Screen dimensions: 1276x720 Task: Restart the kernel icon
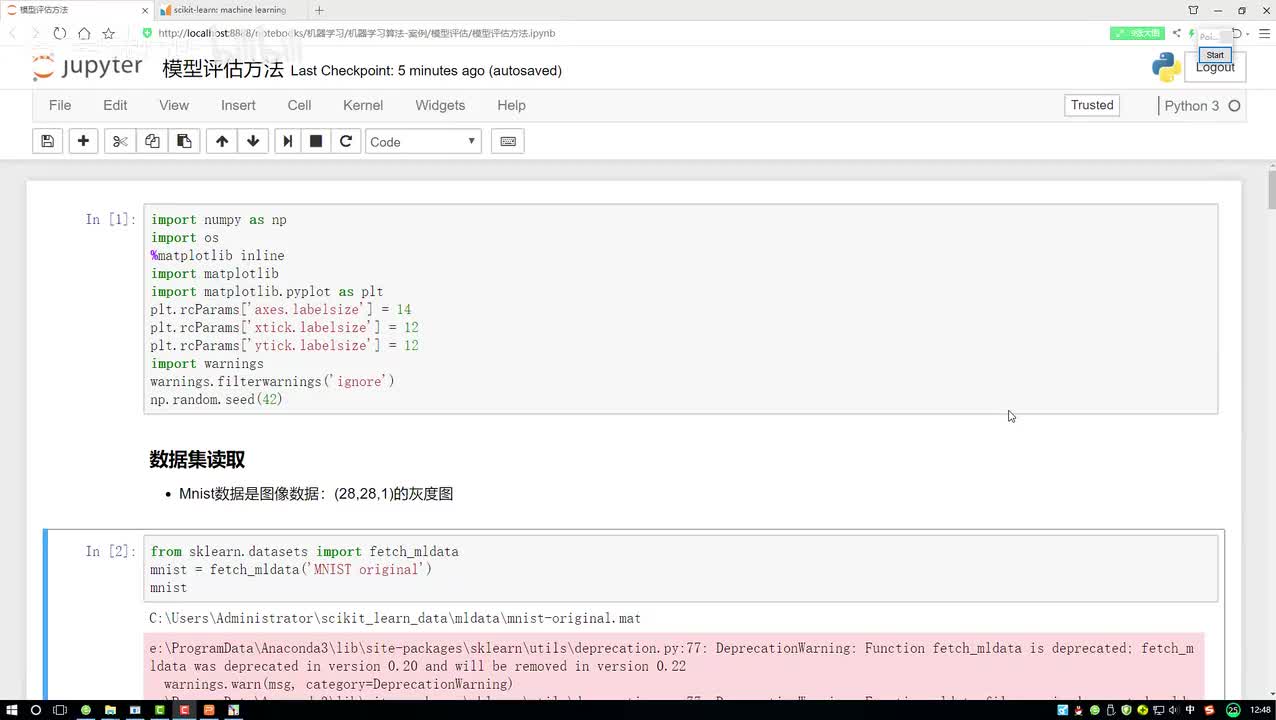point(346,141)
